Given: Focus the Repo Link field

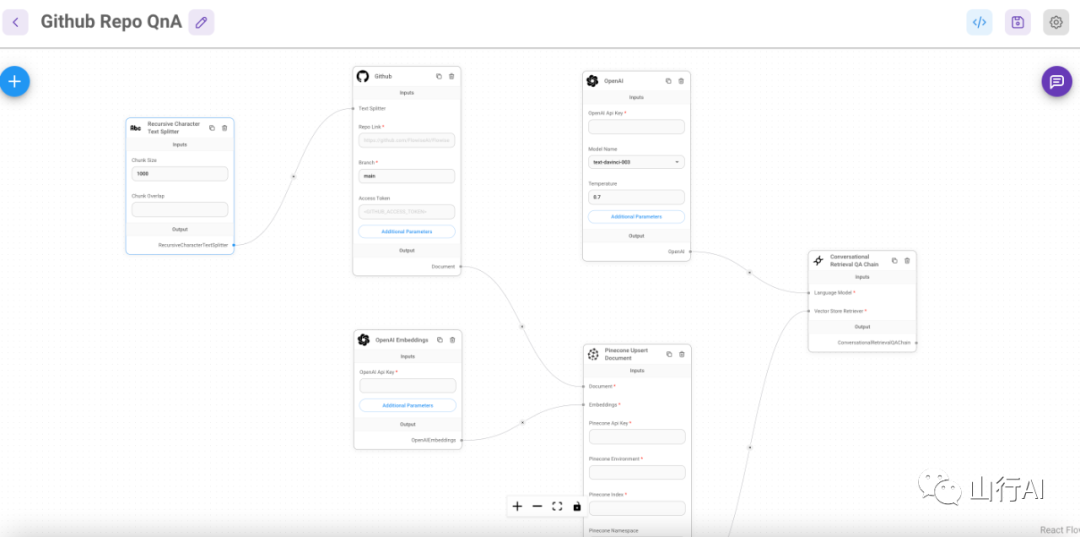Looking at the screenshot, I should pos(406,140).
